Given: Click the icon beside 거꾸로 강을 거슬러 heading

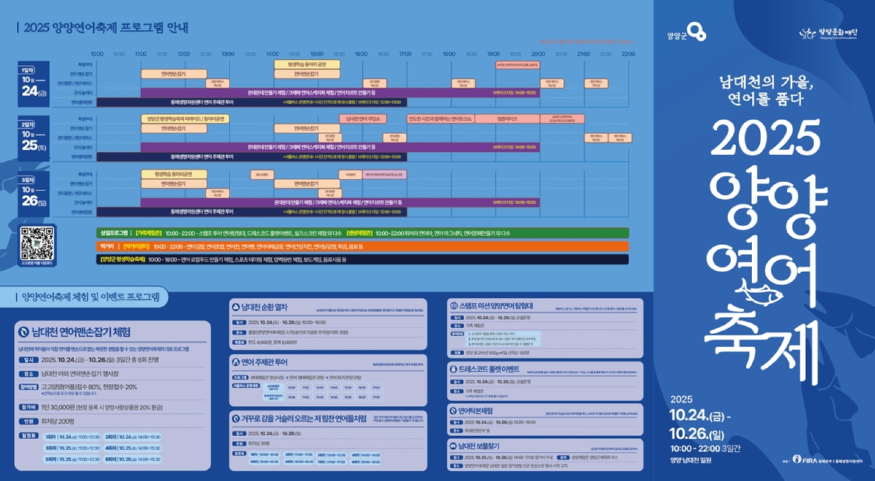Looking at the screenshot, I should [235, 418].
